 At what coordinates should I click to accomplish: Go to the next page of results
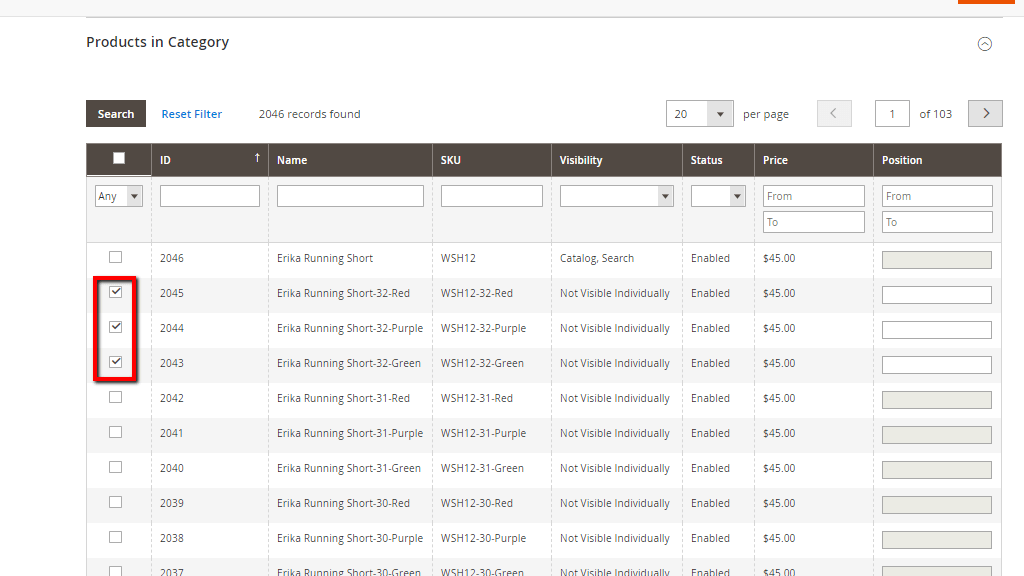pyautogui.click(x=985, y=113)
